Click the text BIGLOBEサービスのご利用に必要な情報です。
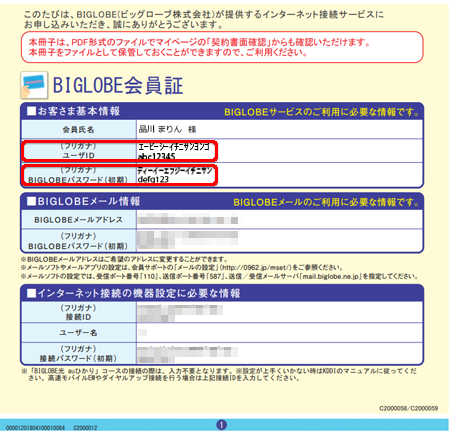The width and height of the screenshot is (450, 437). pos(322,112)
